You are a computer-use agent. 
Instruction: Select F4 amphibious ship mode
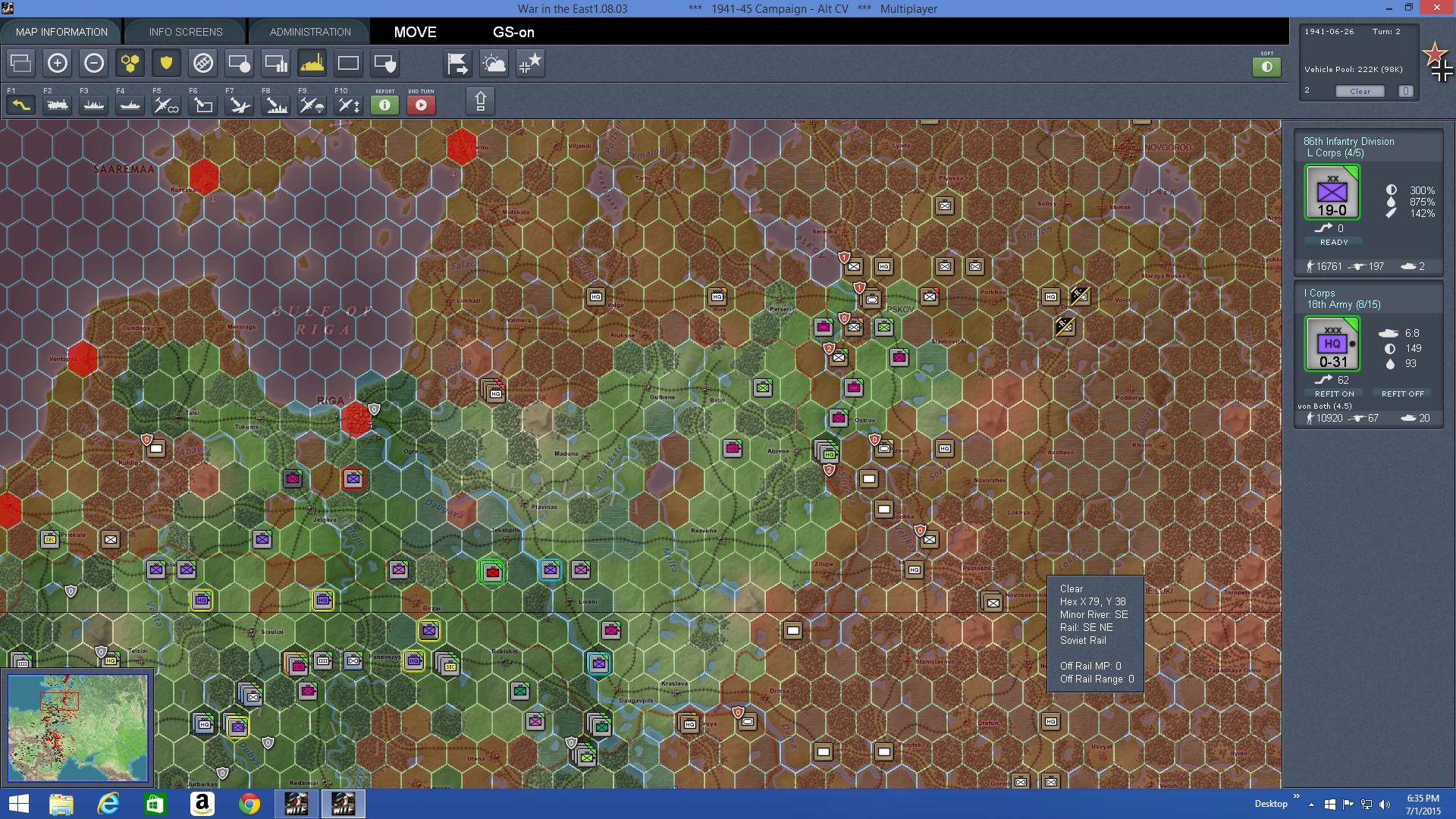pyautogui.click(x=130, y=105)
